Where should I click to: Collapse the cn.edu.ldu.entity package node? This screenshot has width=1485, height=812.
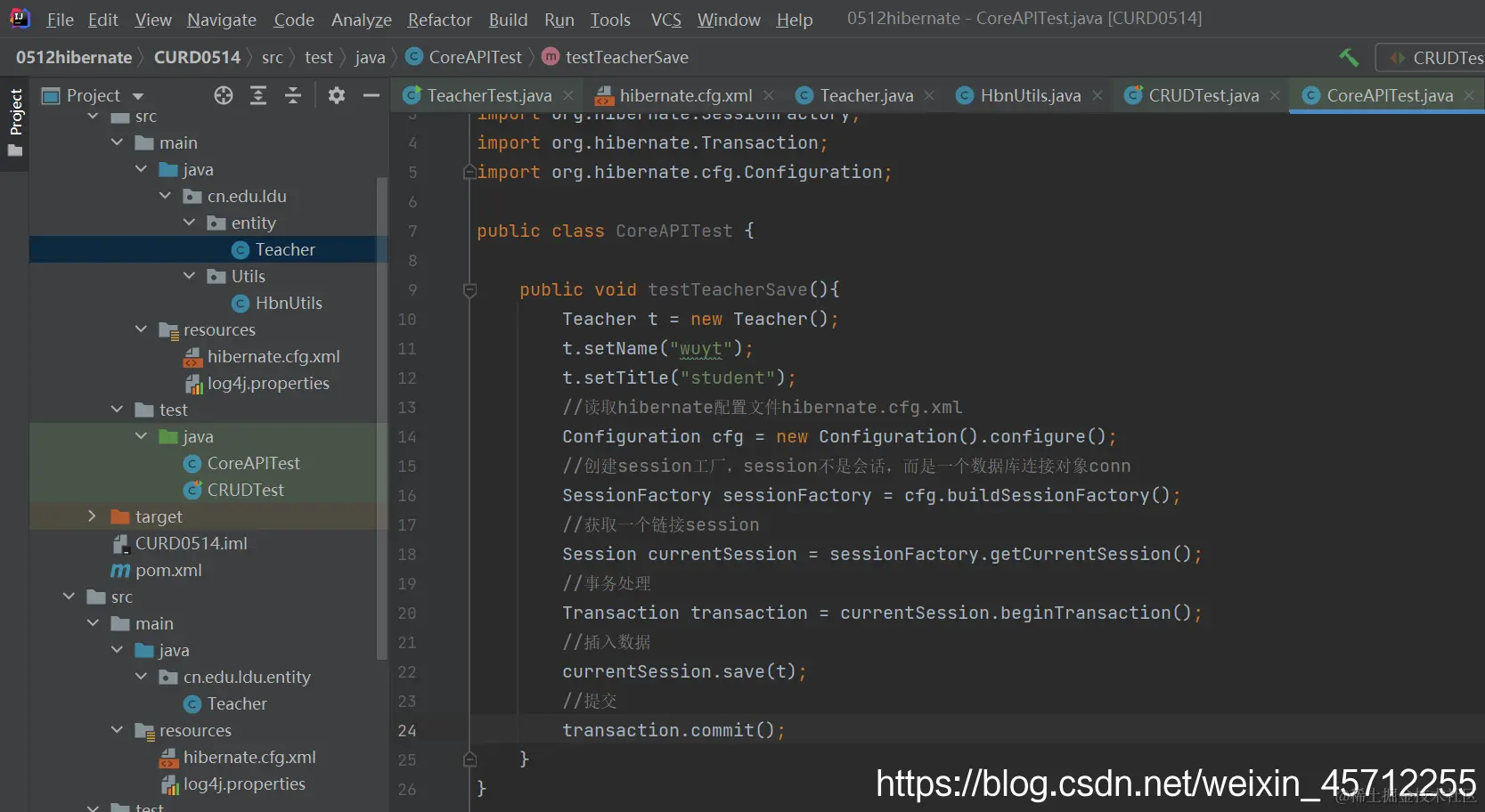141,677
